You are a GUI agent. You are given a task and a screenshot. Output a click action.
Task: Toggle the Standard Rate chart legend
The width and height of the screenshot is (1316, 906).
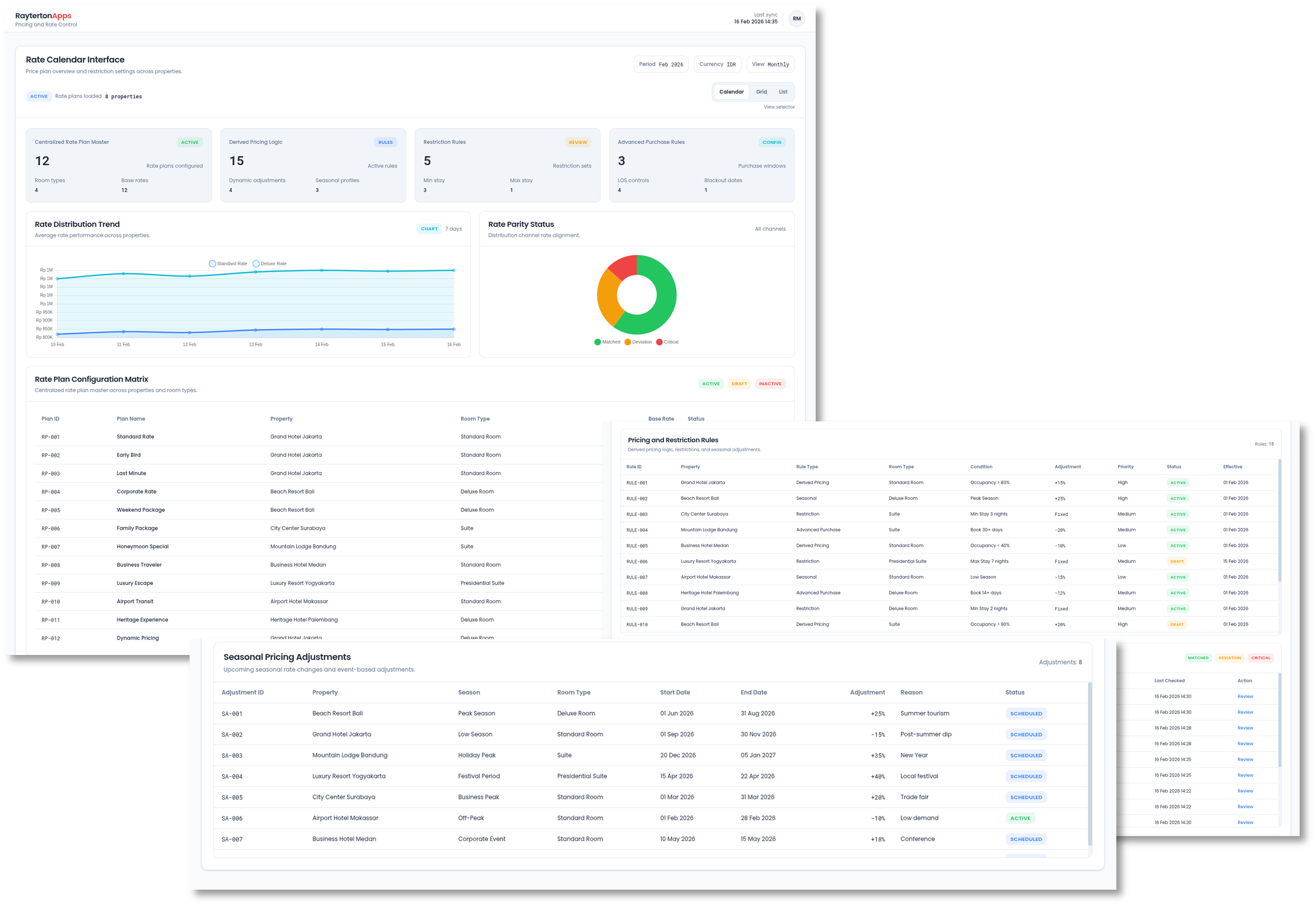228,263
